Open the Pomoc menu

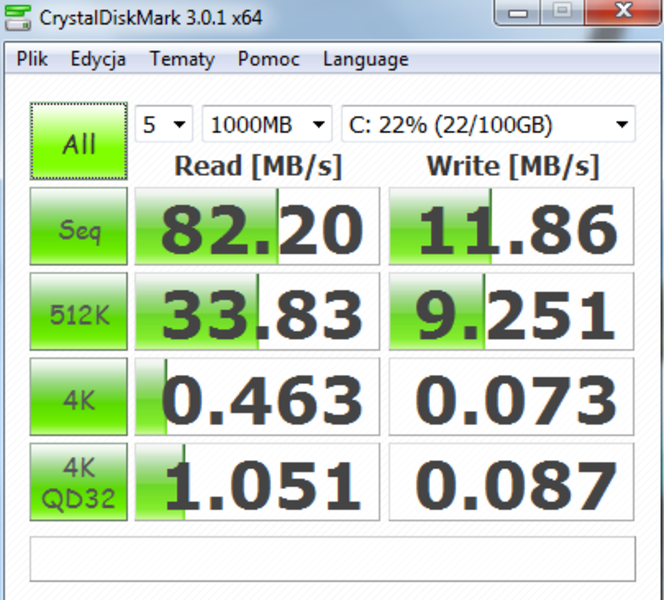268,58
